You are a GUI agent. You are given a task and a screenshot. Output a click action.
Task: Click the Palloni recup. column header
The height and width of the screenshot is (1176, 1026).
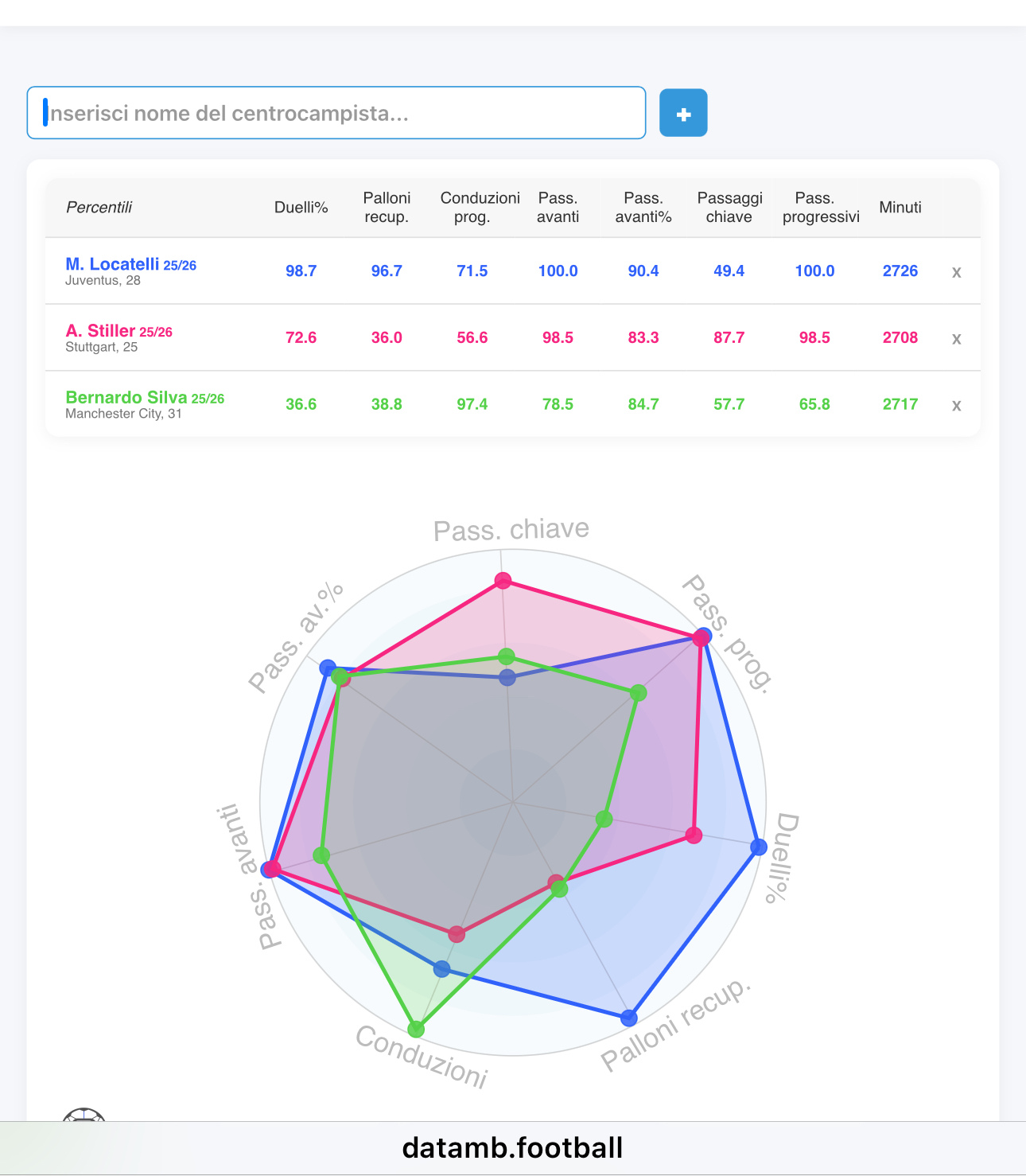tap(387, 208)
